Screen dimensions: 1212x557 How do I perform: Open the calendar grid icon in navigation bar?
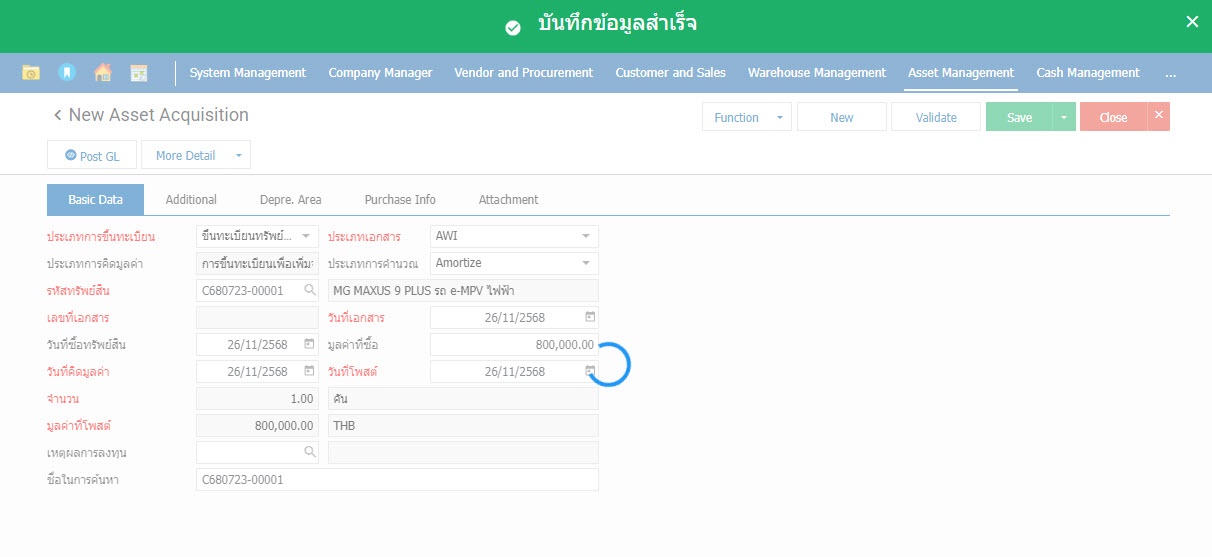[x=139, y=73]
